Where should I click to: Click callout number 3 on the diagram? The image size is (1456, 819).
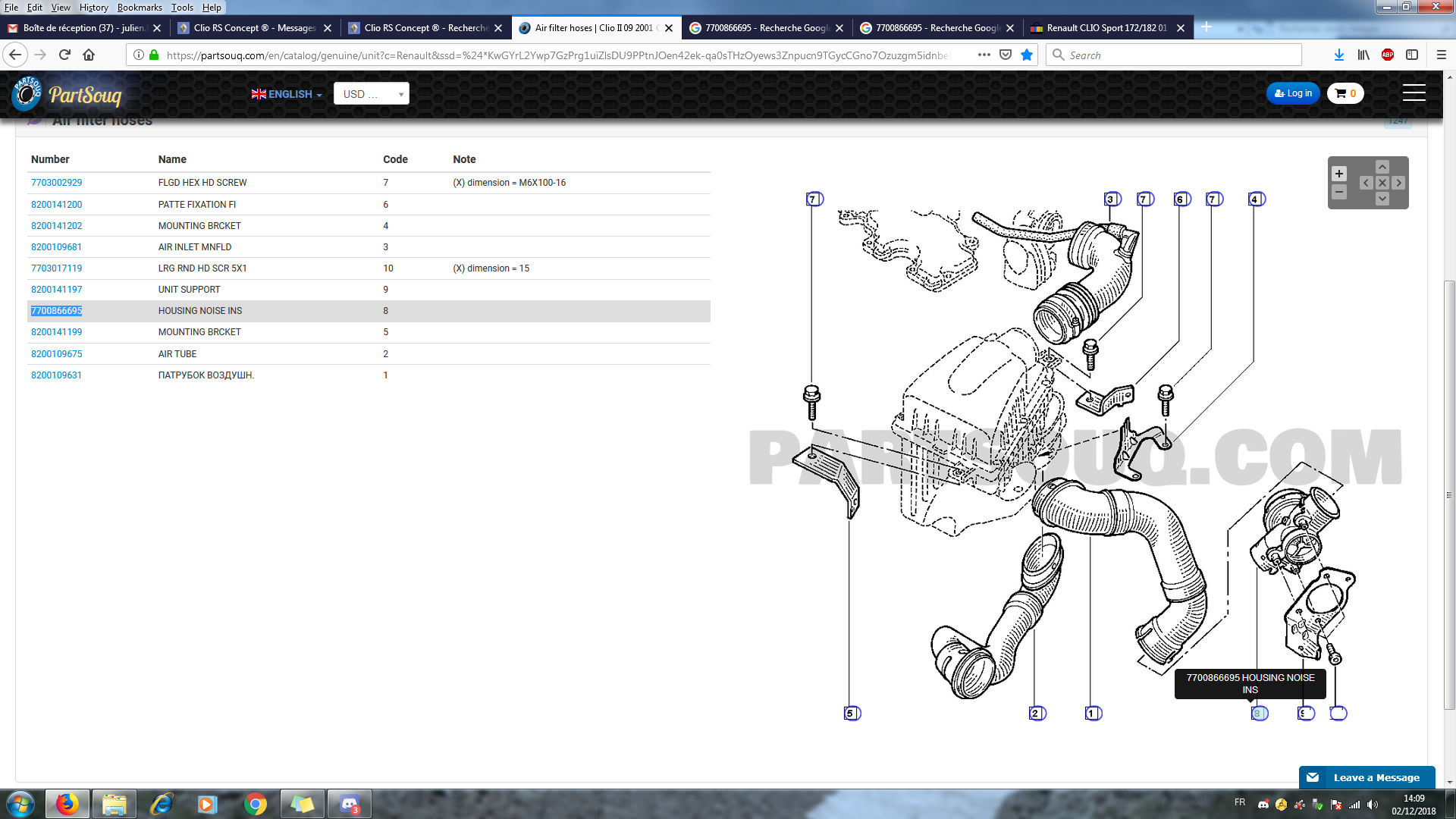coord(1112,199)
